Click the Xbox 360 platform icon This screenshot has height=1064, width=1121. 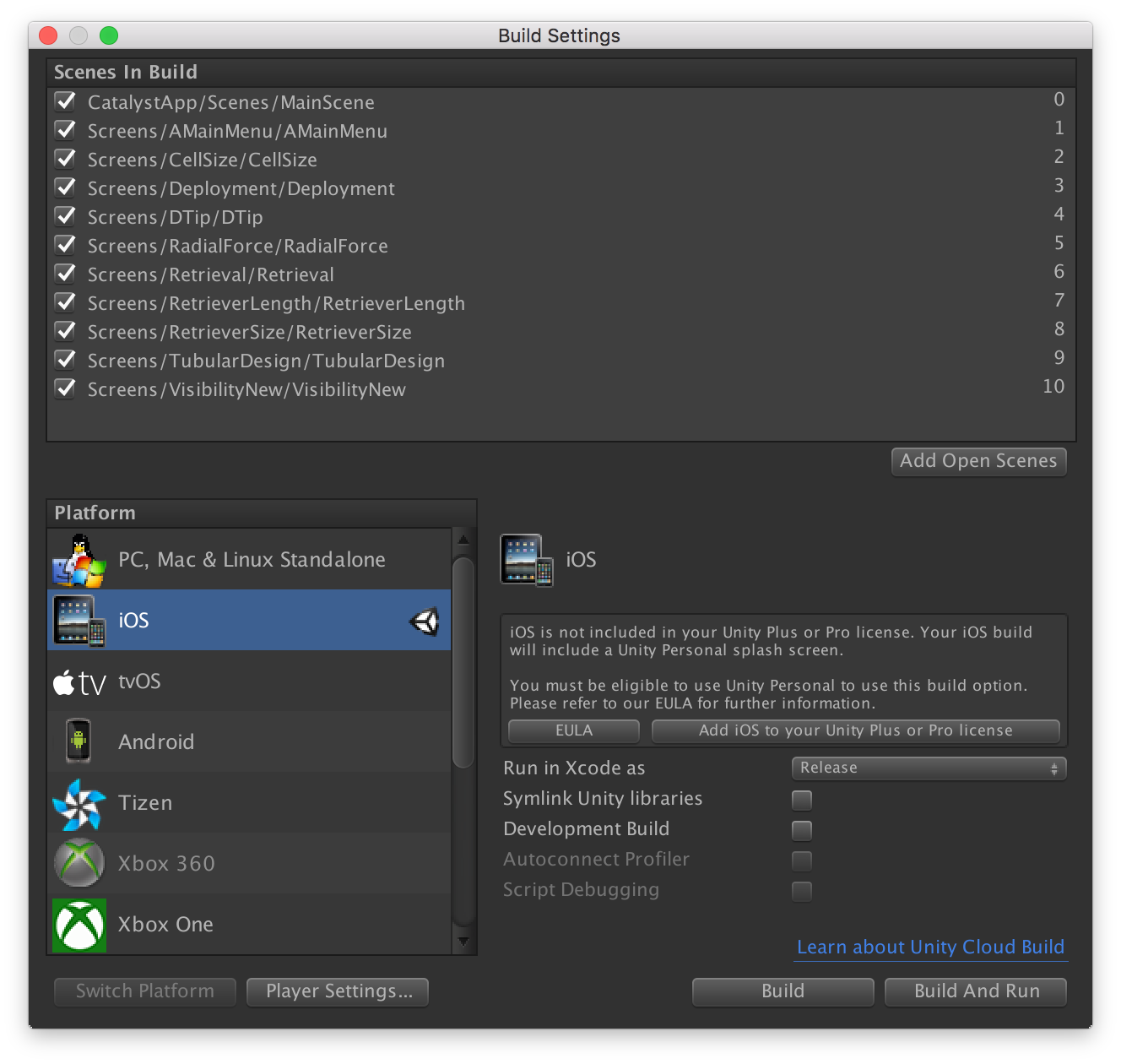click(x=79, y=863)
